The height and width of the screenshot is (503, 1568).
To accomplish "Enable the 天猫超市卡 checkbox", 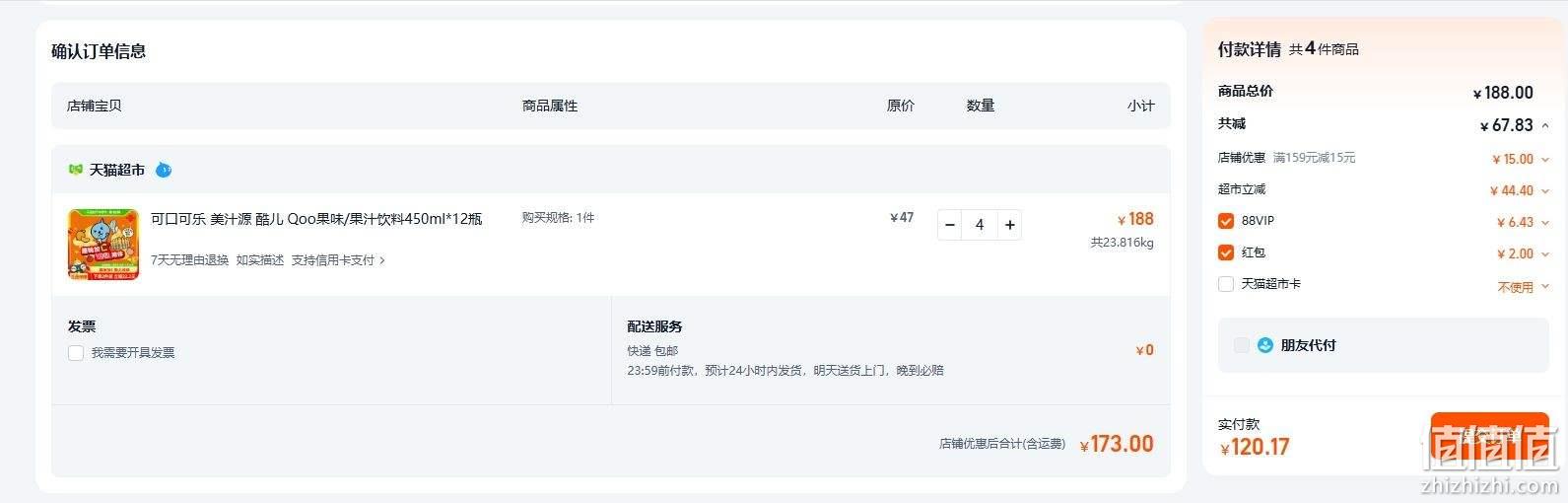I will click(1226, 284).
